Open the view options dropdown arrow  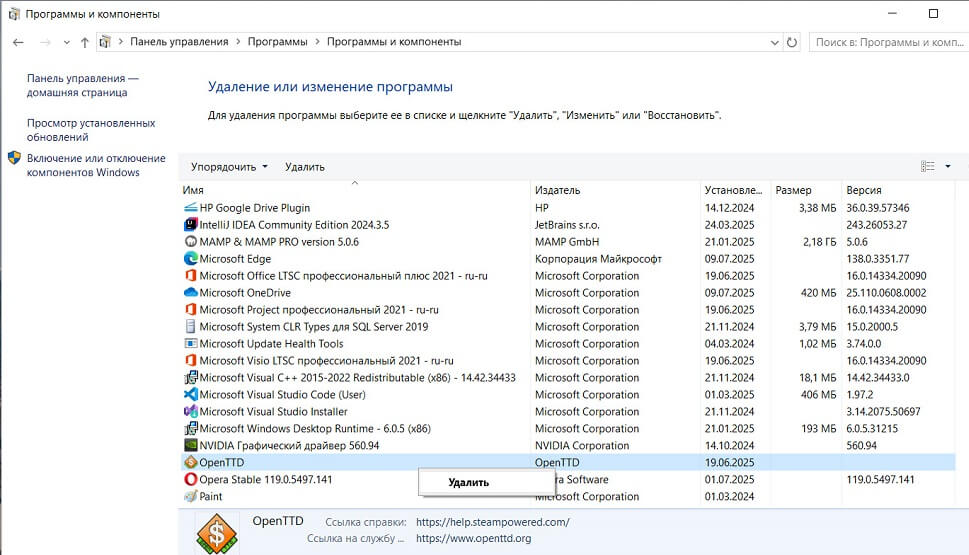948,166
